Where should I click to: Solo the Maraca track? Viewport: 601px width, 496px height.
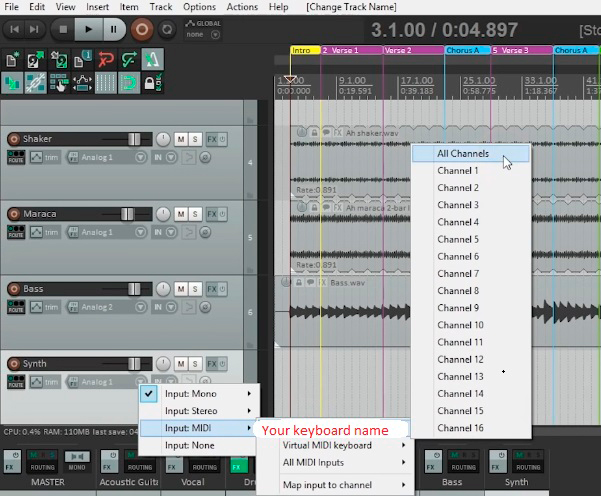tap(195, 214)
